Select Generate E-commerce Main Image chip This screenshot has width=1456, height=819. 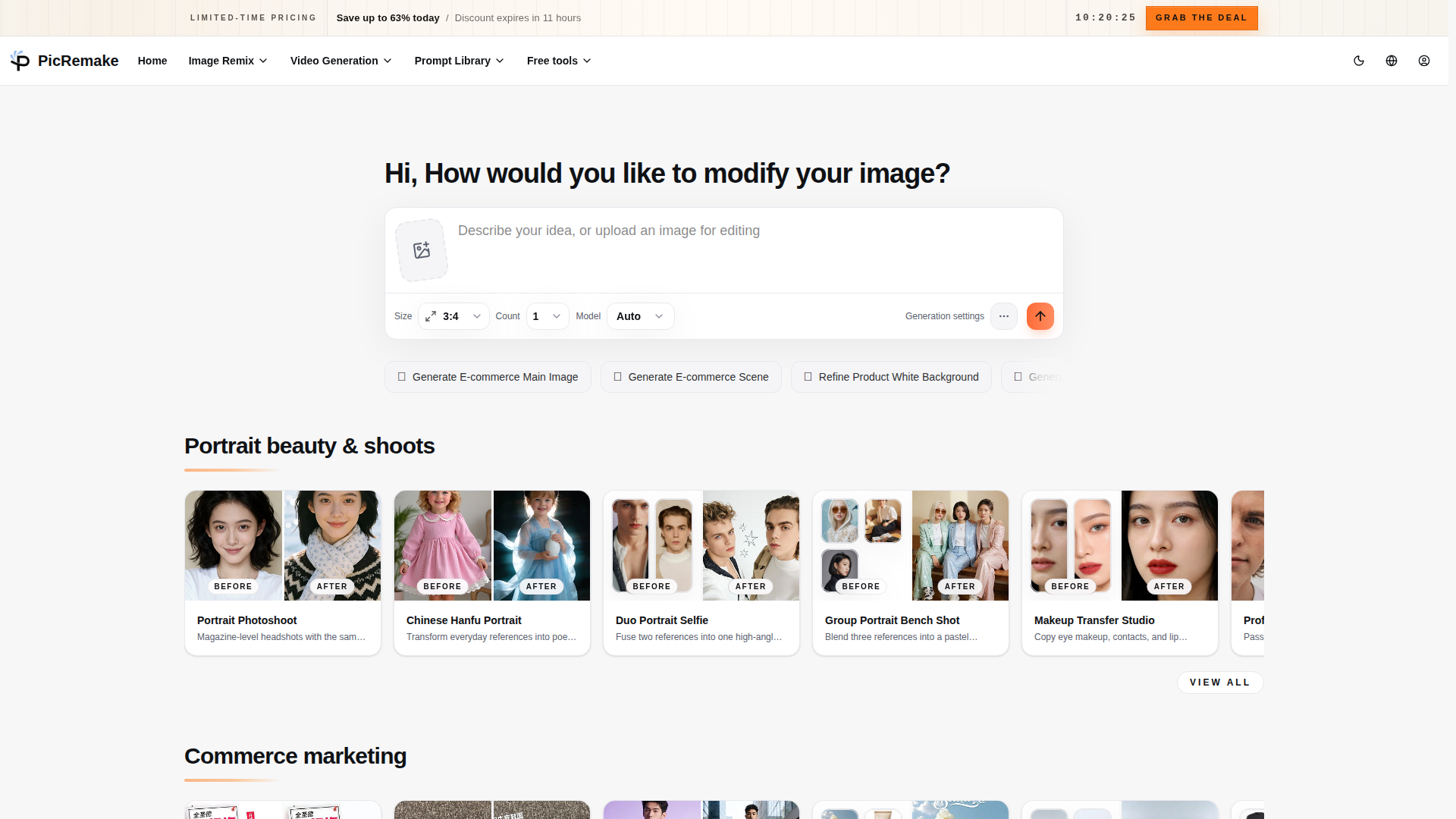(x=488, y=377)
